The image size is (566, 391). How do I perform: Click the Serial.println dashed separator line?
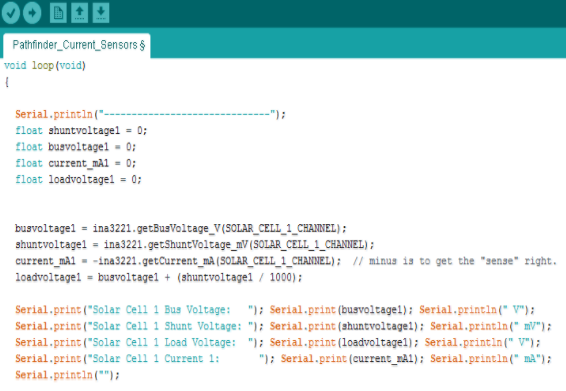click(150, 114)
